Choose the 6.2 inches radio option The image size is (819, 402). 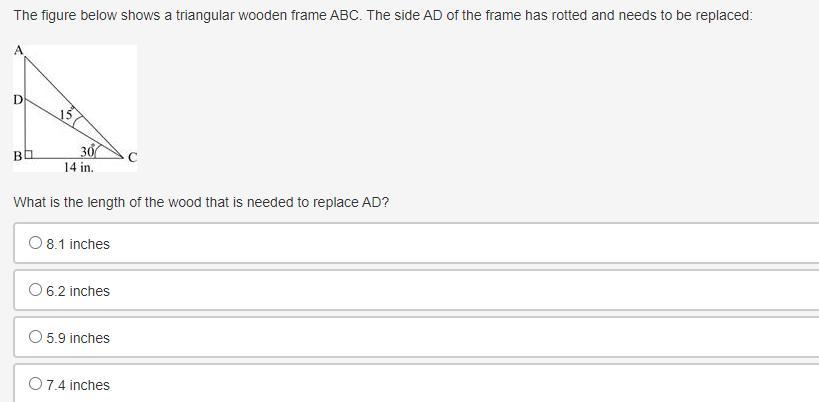coord(36,290)
